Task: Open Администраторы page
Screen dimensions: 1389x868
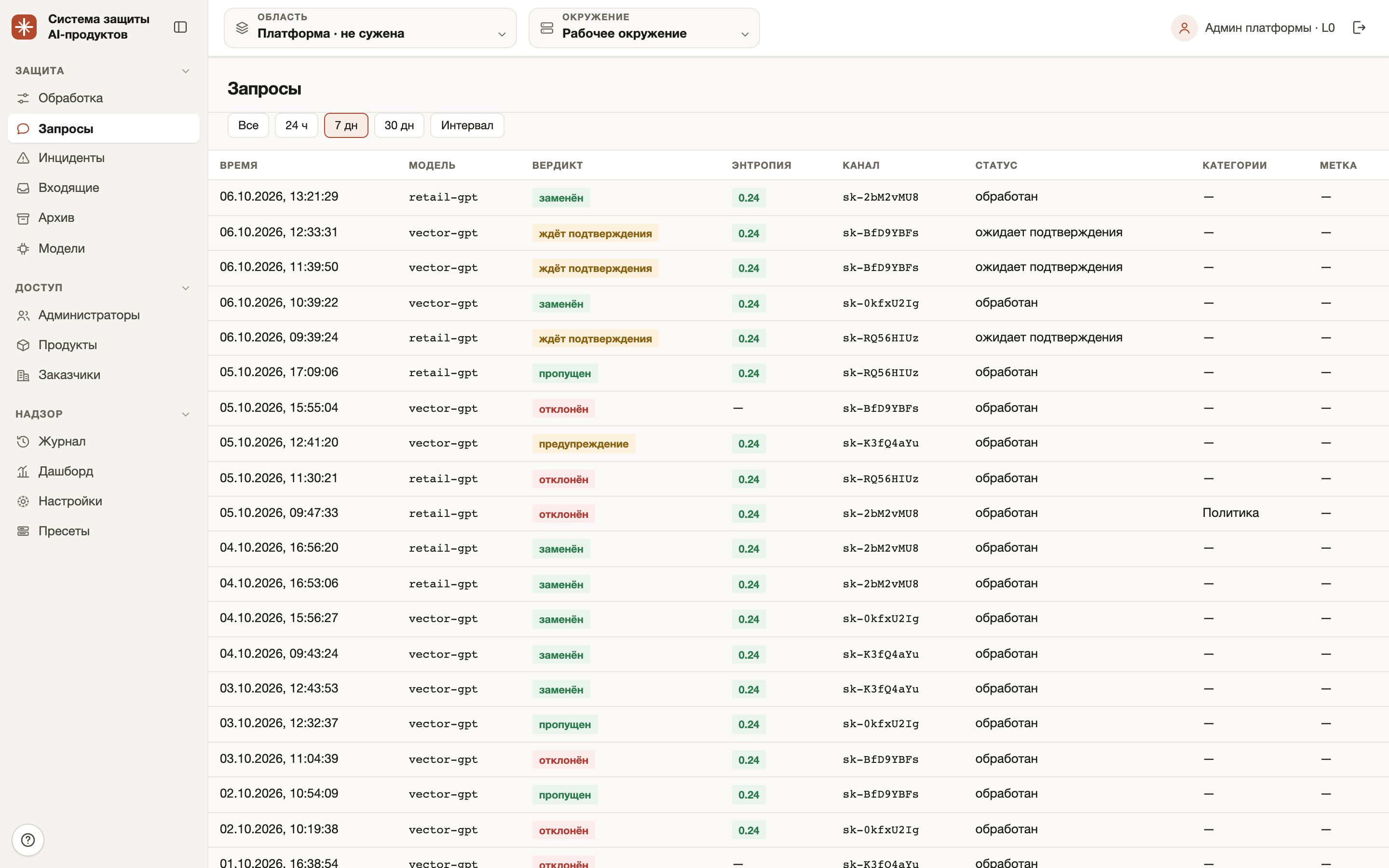Action: coord(104,315)
